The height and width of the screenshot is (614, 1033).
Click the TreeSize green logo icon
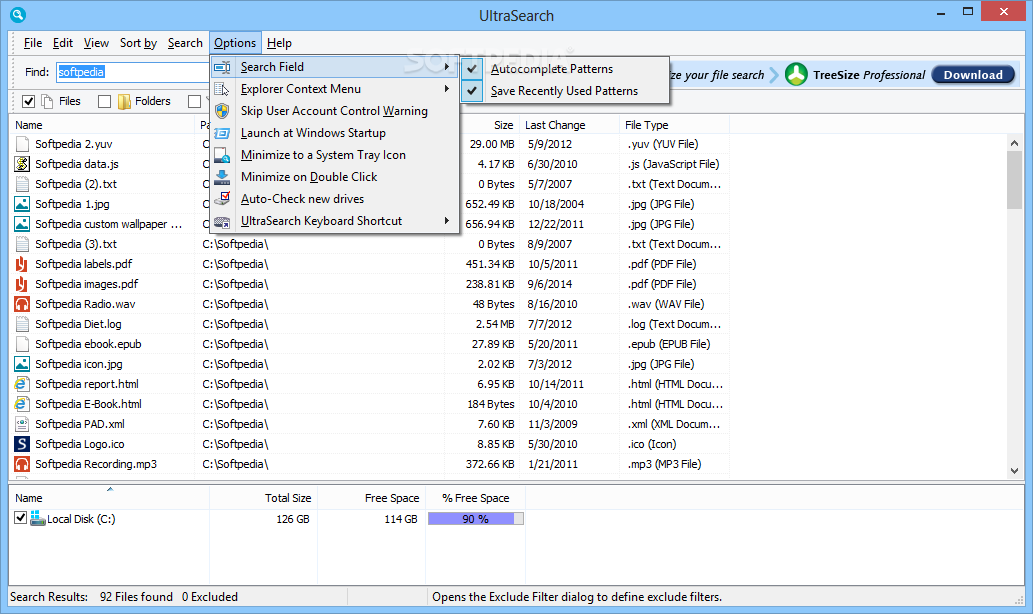pyautogui.click(x=796, y=74)
